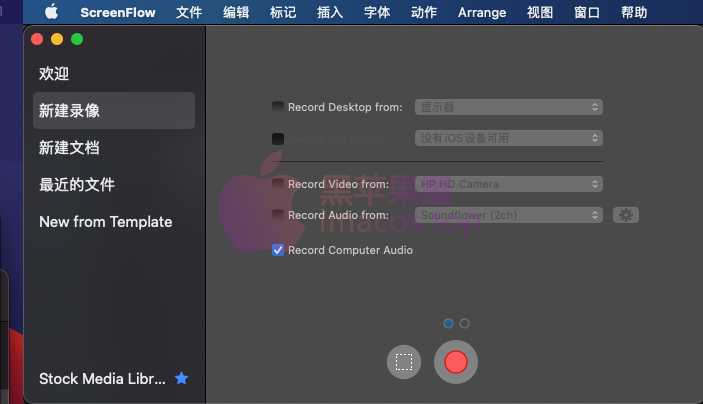Toggle Record iOS Device checkbox
Screen dimensions: 703x404
click(x=278, y=139)
